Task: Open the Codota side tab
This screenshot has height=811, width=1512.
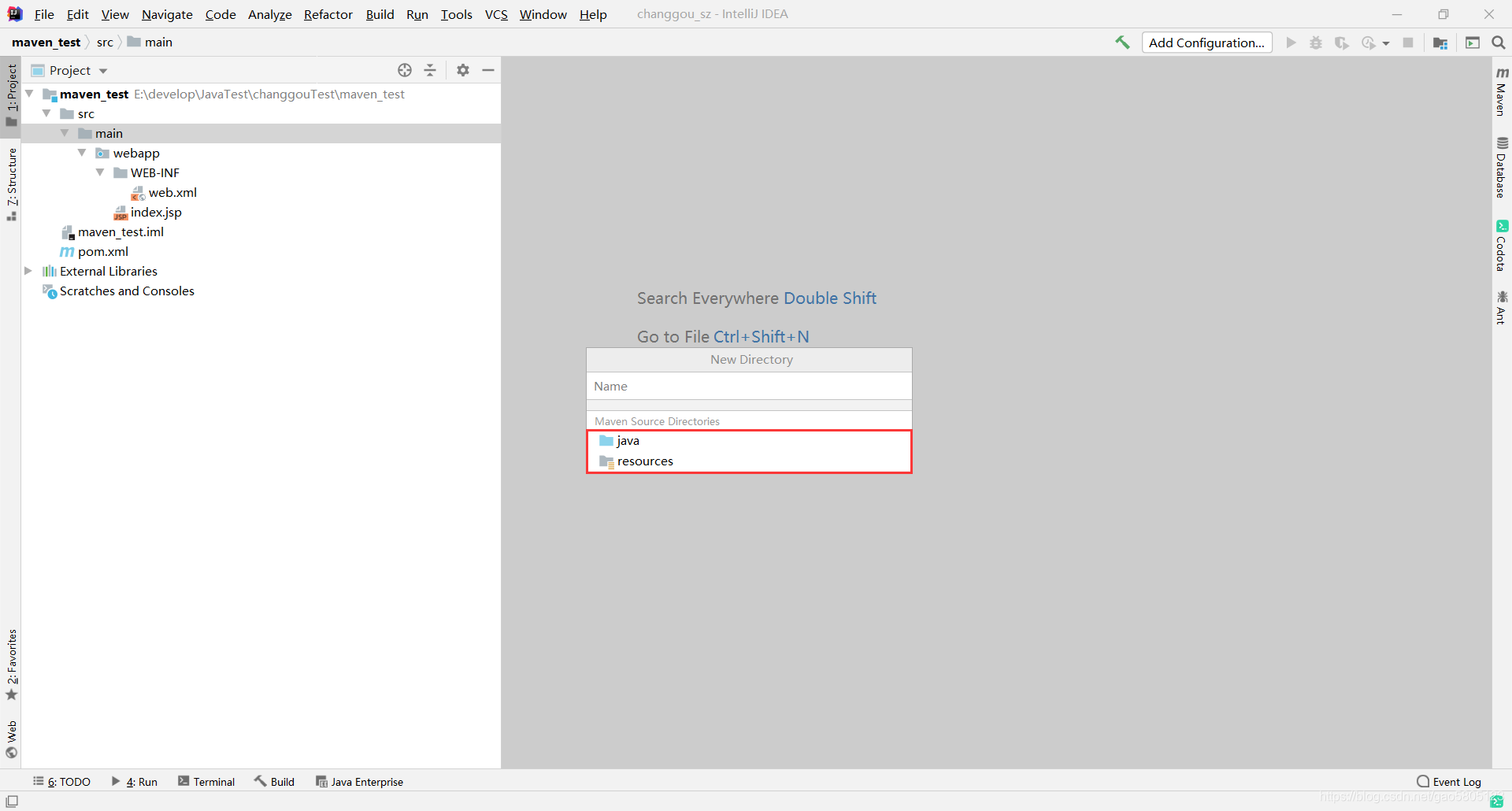Action: [1502, 246]
